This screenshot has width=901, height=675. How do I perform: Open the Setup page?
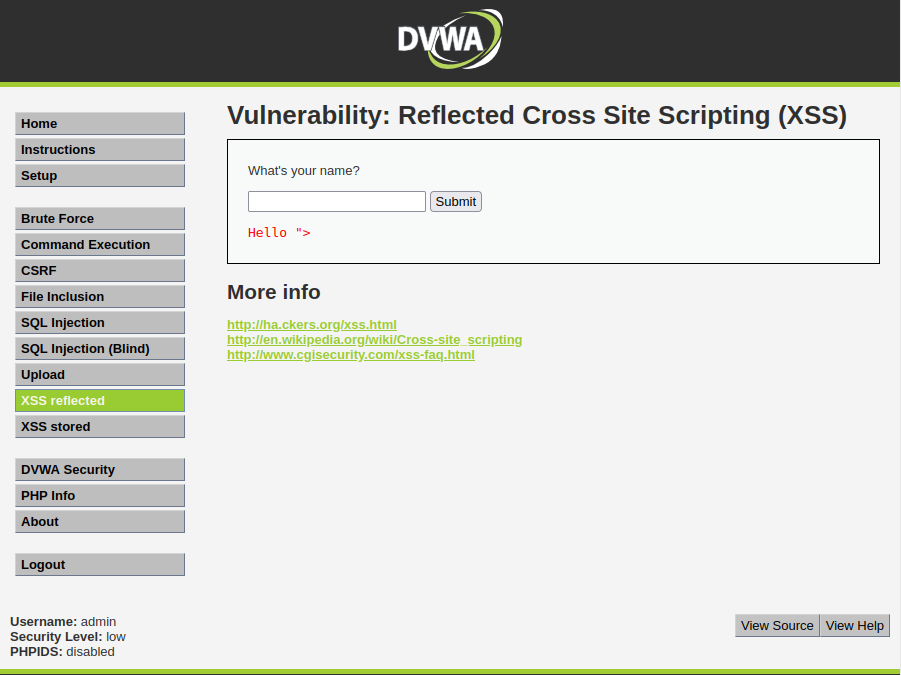click(x=100, y=175)
